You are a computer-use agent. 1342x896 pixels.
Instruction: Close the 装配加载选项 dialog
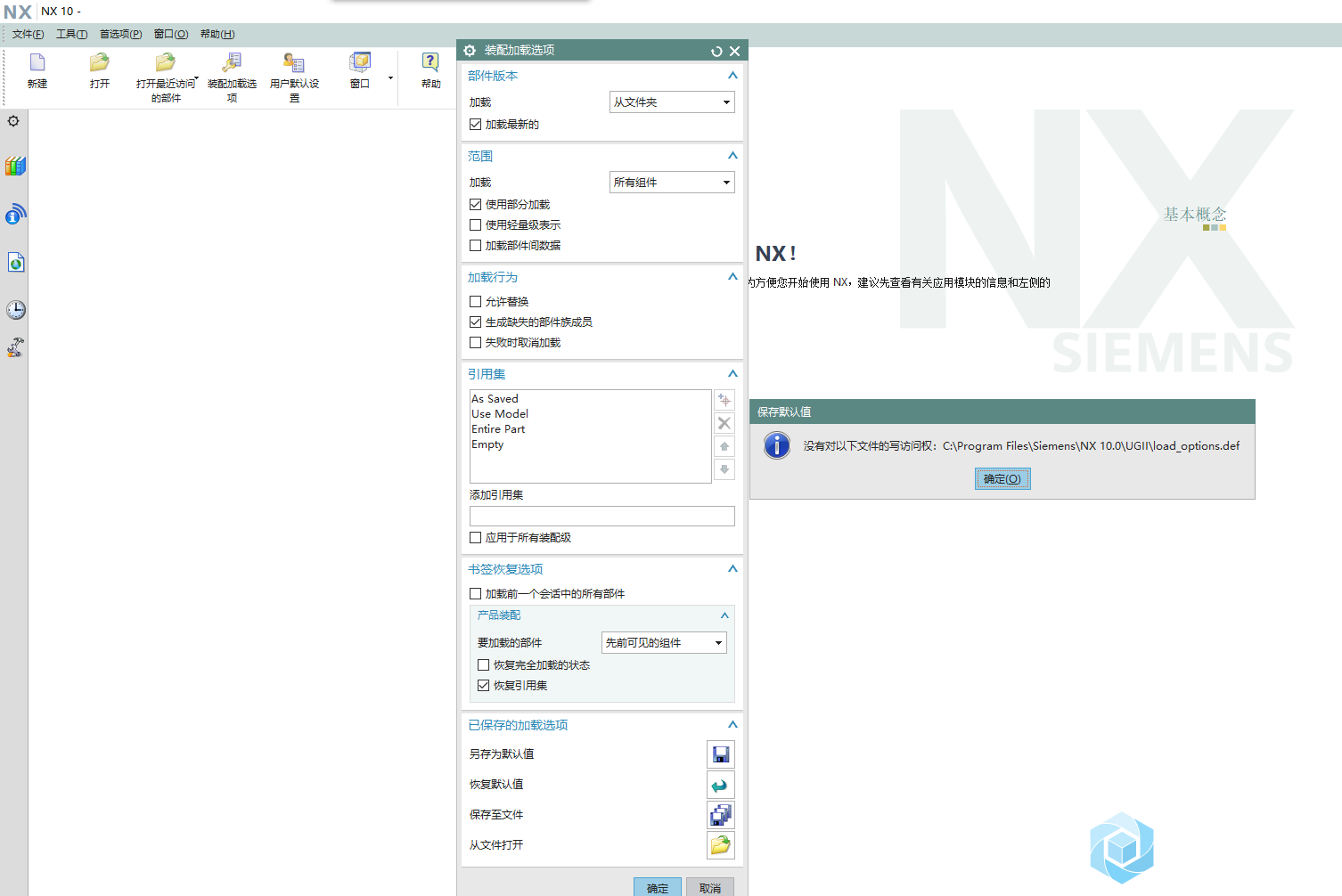pos(734,52)
